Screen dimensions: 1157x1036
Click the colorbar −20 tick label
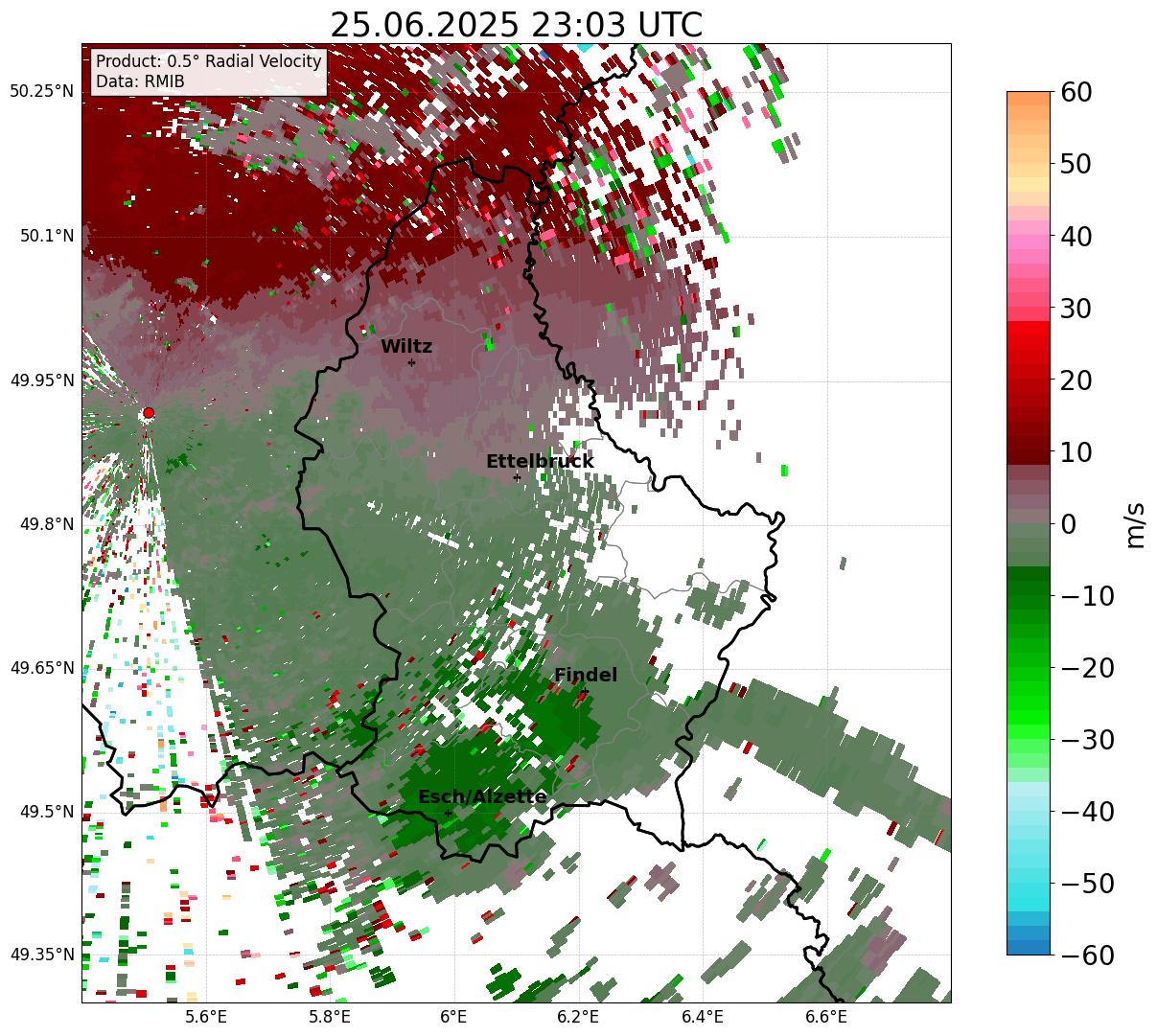pyautogui.click(x=1087, y=668)
